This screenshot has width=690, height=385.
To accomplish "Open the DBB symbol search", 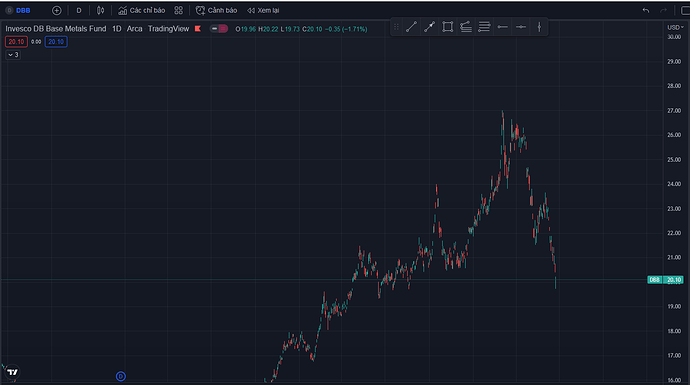I will click(18, 10).
